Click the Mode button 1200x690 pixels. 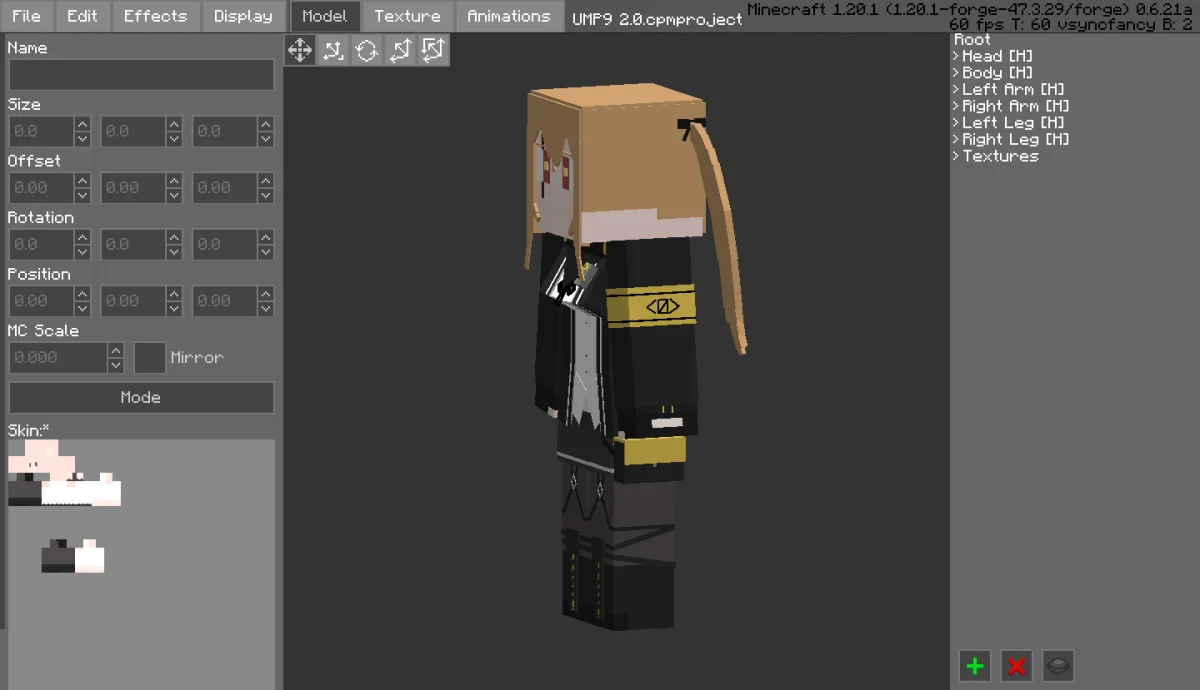141,397
